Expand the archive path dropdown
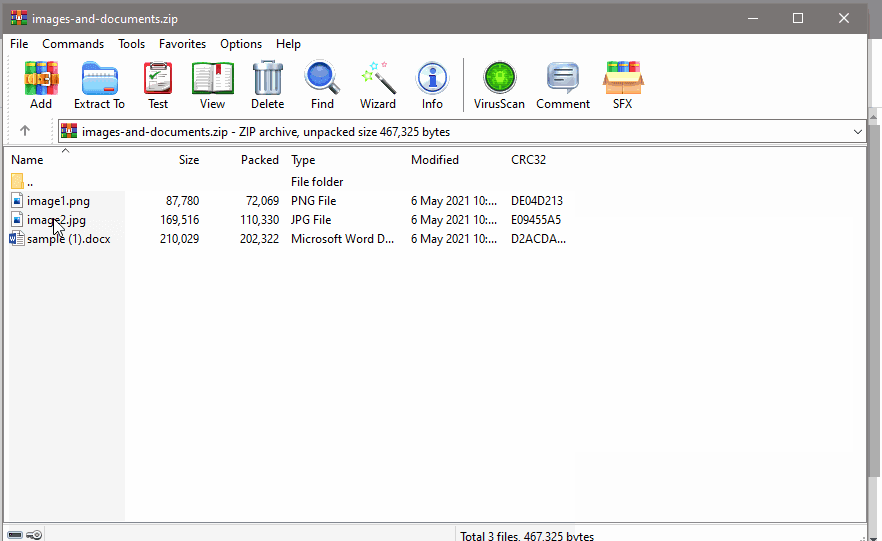Screen dimensions: 882x541 (858, 132)
